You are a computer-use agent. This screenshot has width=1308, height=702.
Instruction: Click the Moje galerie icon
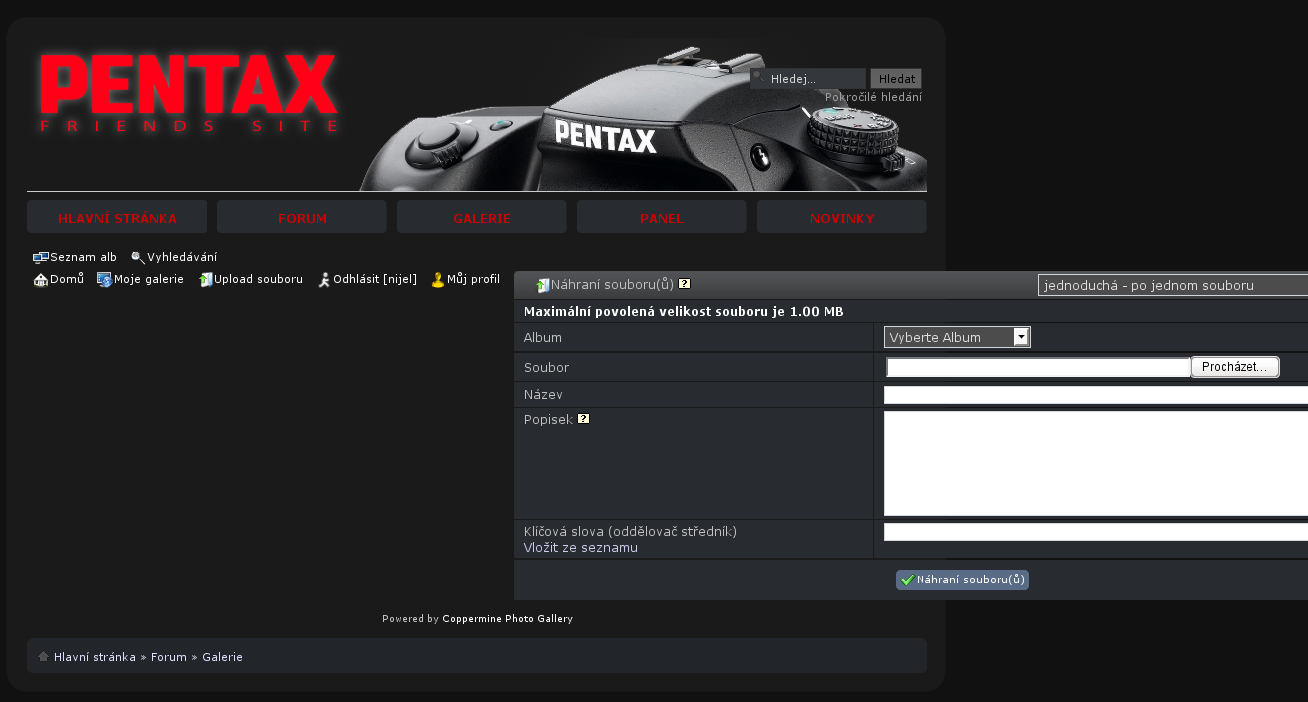click(104, 280)
